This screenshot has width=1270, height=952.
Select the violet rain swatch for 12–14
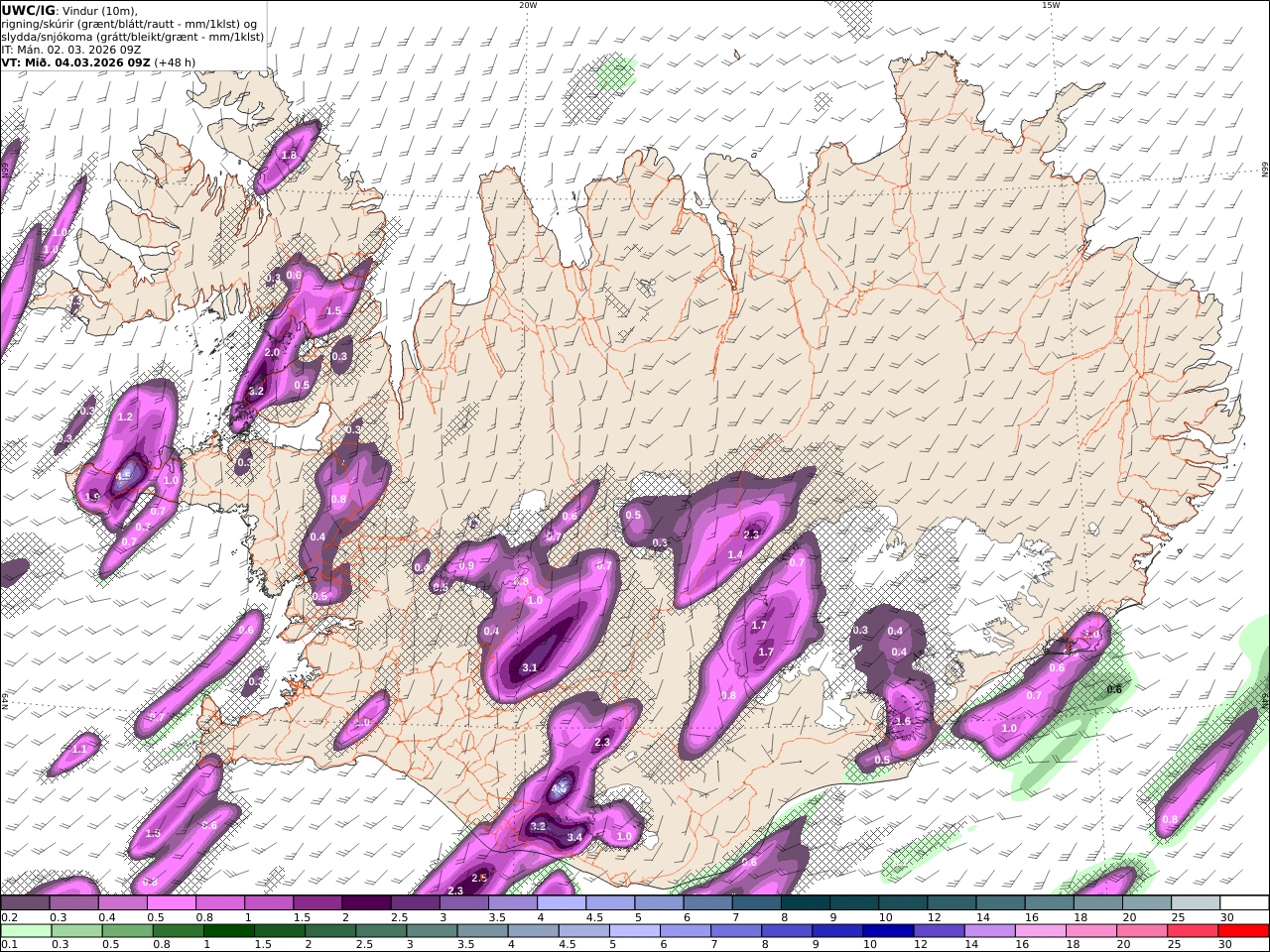939,931
